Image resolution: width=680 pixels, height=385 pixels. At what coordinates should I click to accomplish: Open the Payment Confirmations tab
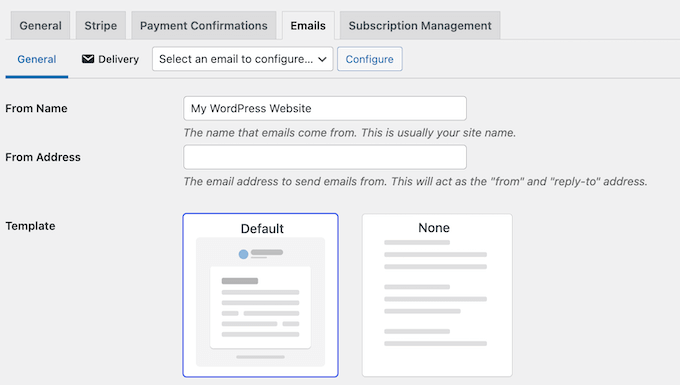point(203,26)
